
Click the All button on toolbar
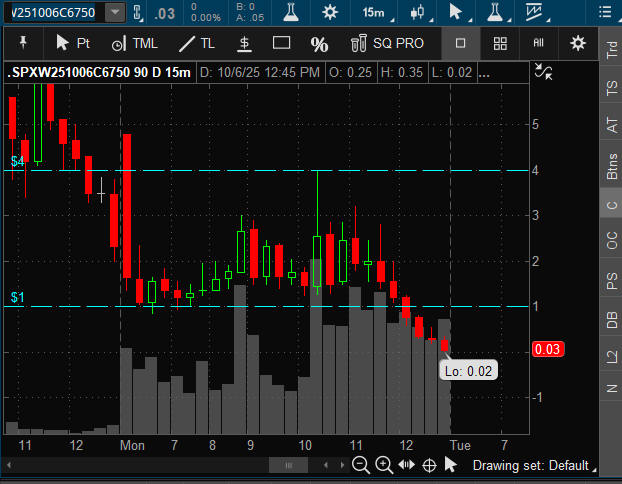[x=538, y=43]
